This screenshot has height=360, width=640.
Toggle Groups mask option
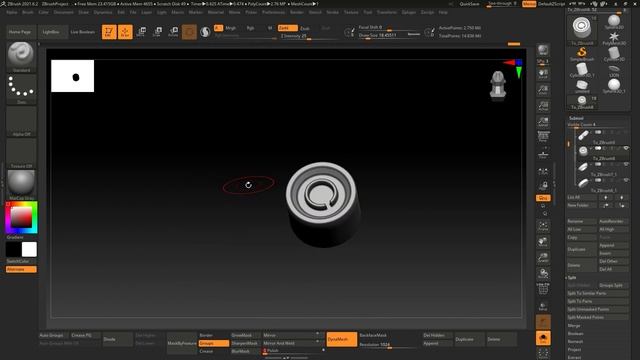pos(213,343)
